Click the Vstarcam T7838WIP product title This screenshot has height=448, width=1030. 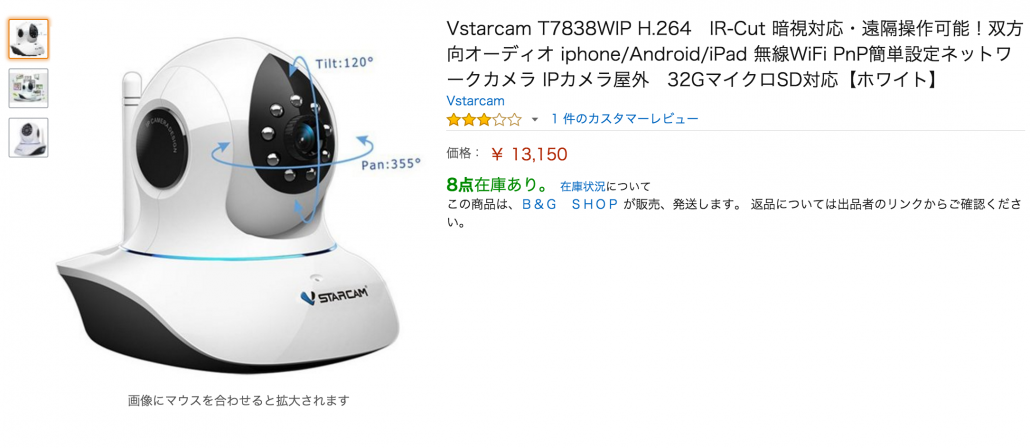[x=734, y=54]
